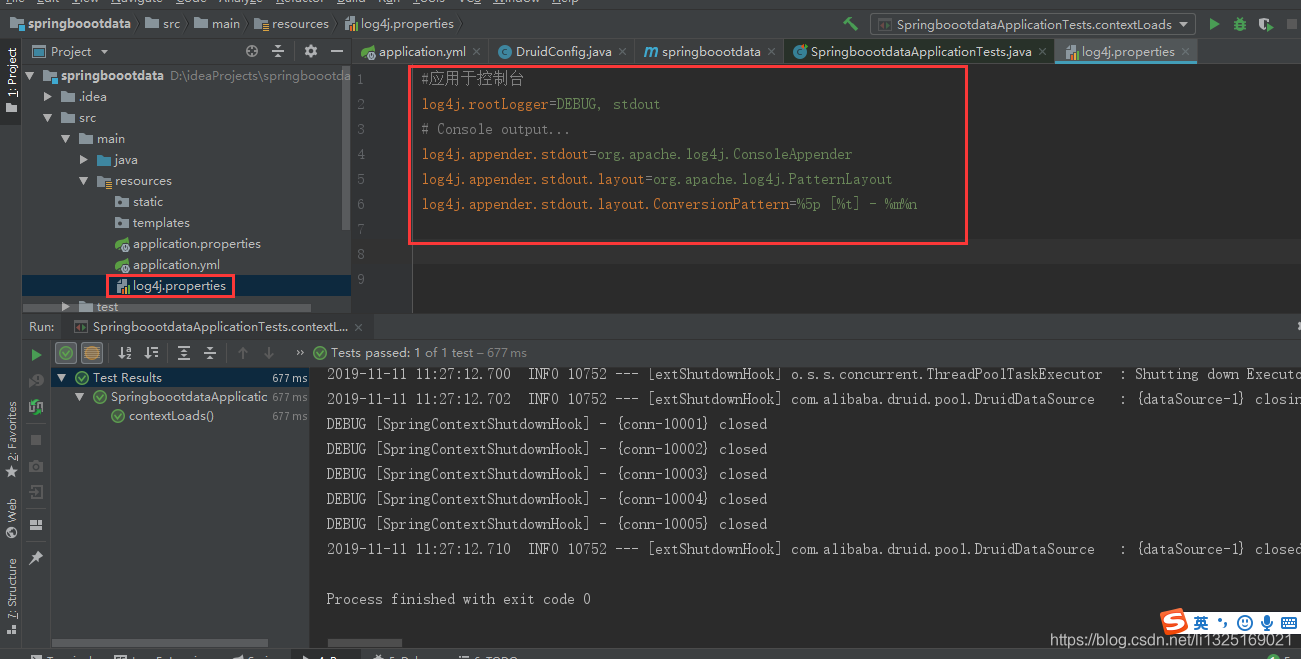Collapse all nodes in Project view

[x=279, y=51]
